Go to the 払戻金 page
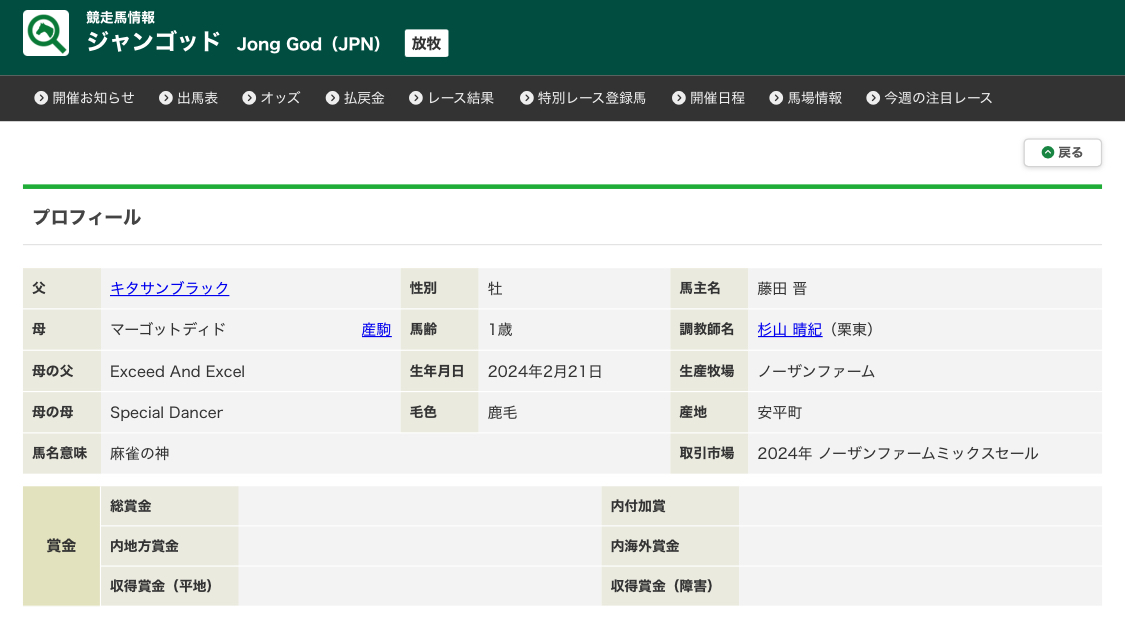 tap(364, 98)
